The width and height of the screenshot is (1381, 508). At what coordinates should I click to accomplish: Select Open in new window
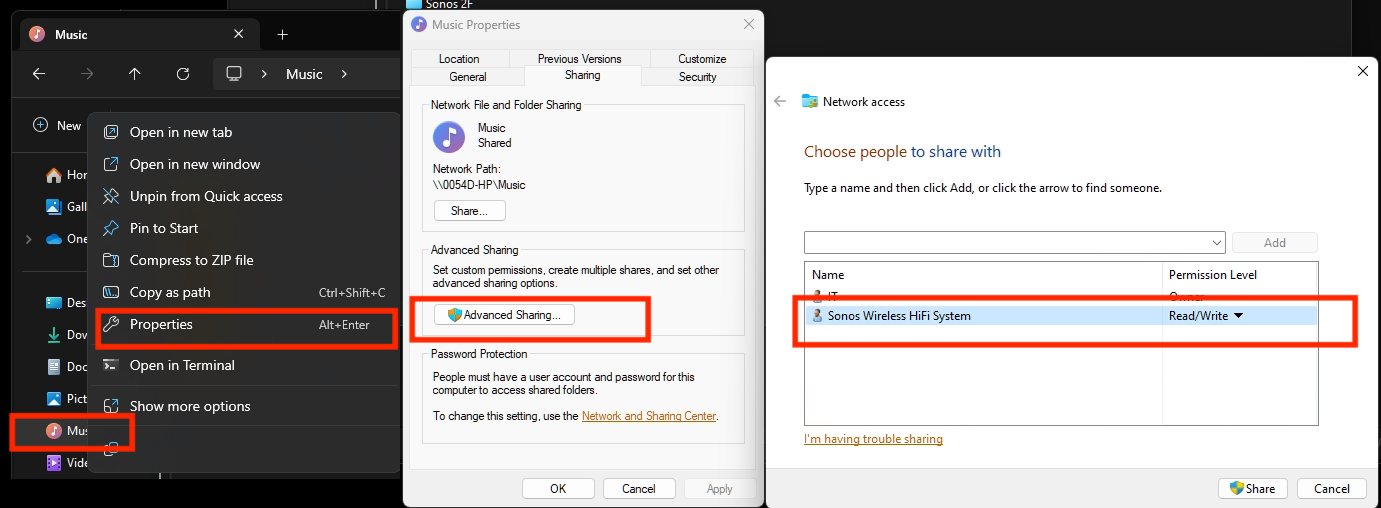click(244, 164)
